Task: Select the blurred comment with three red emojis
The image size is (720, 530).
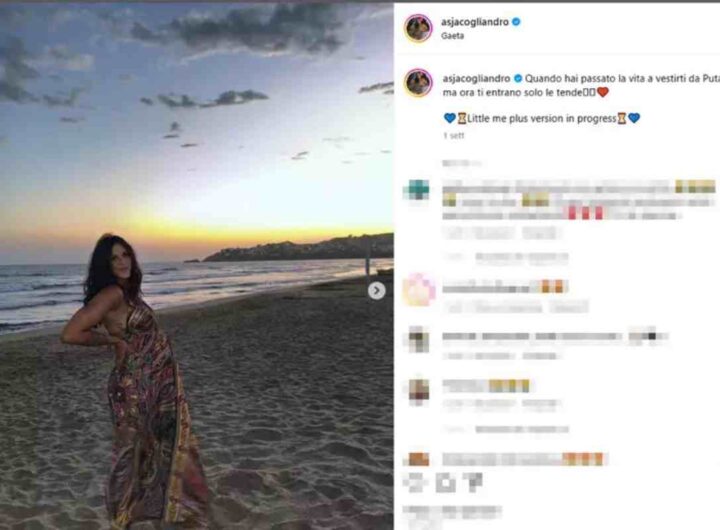Action: coord(579,201)
